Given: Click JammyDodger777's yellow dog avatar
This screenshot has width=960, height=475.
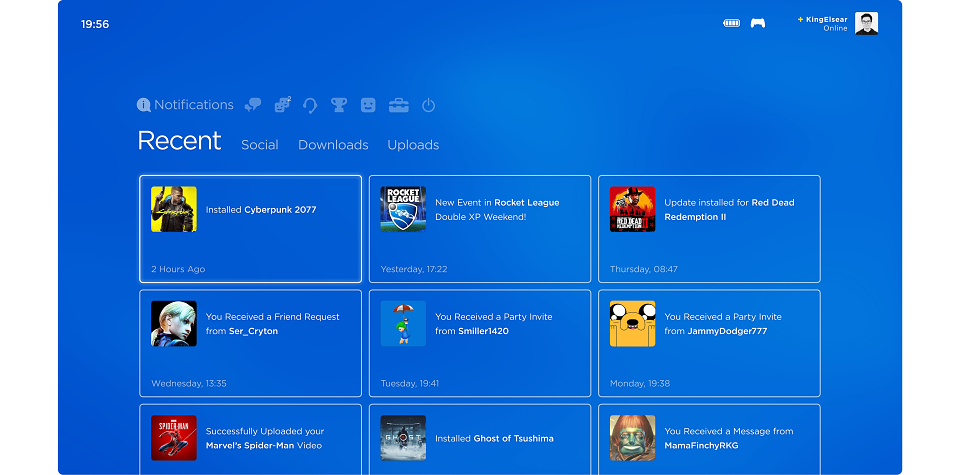Looking at the screenshot, I should pyautogui.click(x=632, y=324).
